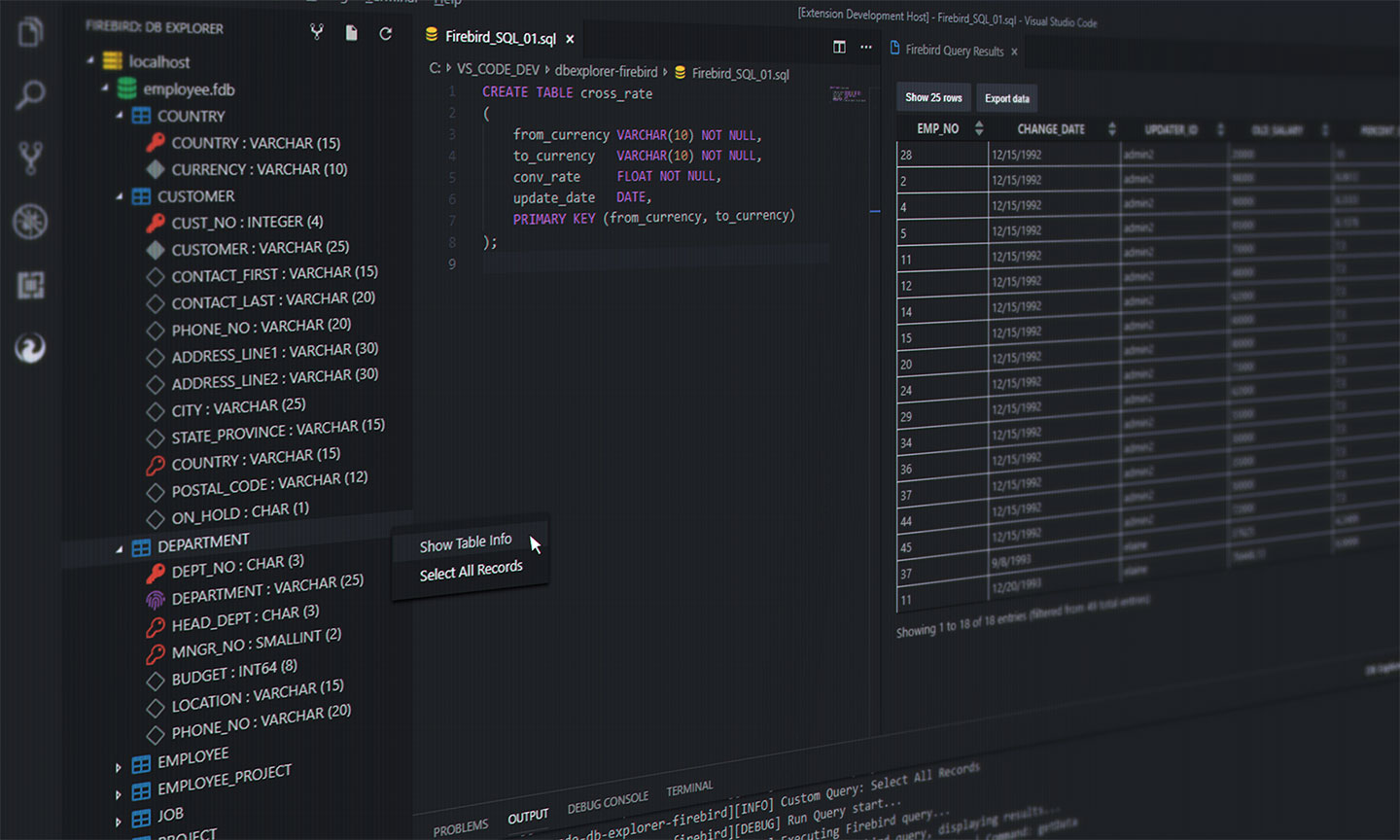The height and width of the screenshot is (840, 1400).
Task: Expand the EMPLOYEE table node
Action: coord(119,768)
